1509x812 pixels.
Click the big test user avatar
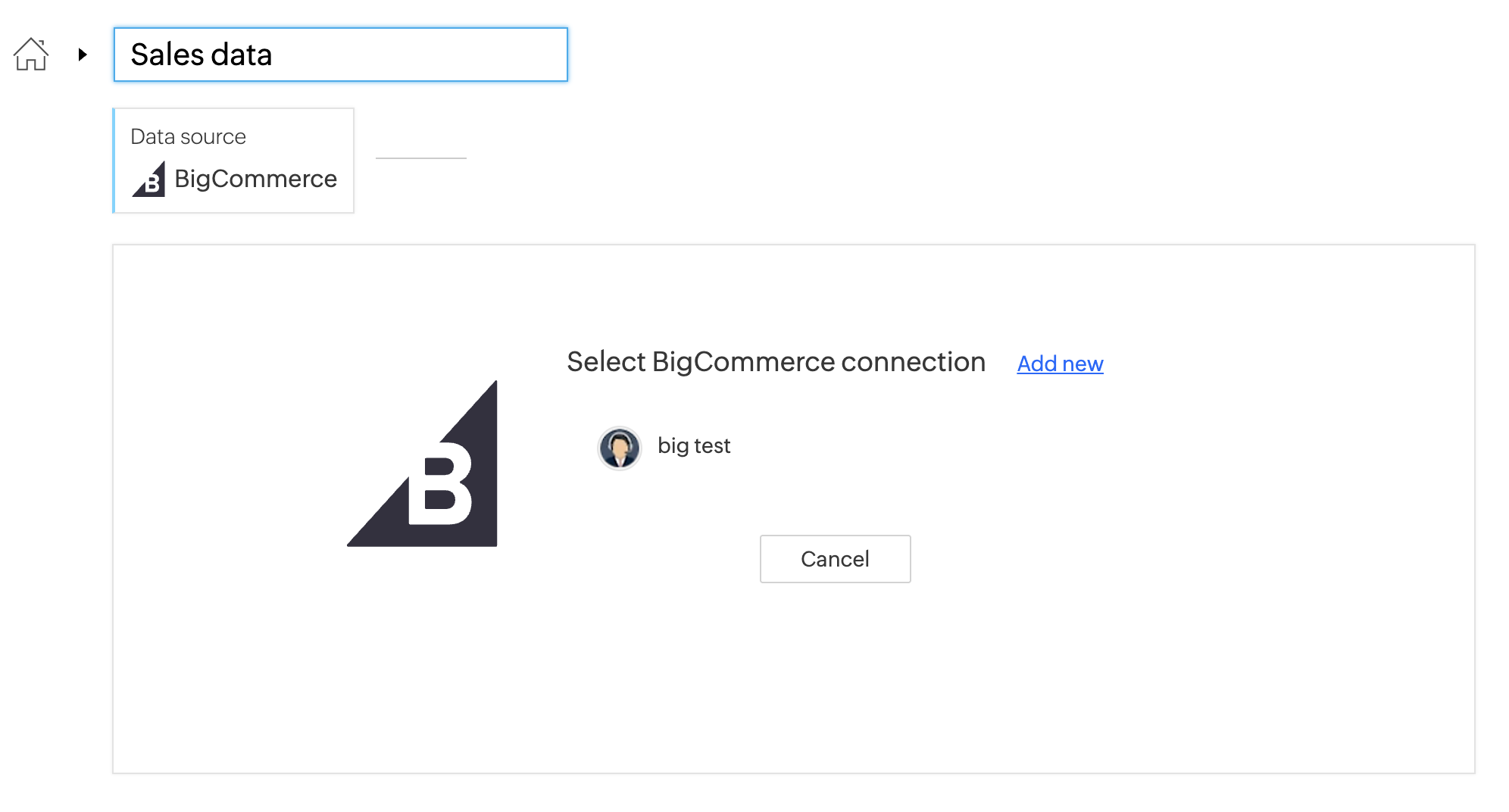coord(620,448)
